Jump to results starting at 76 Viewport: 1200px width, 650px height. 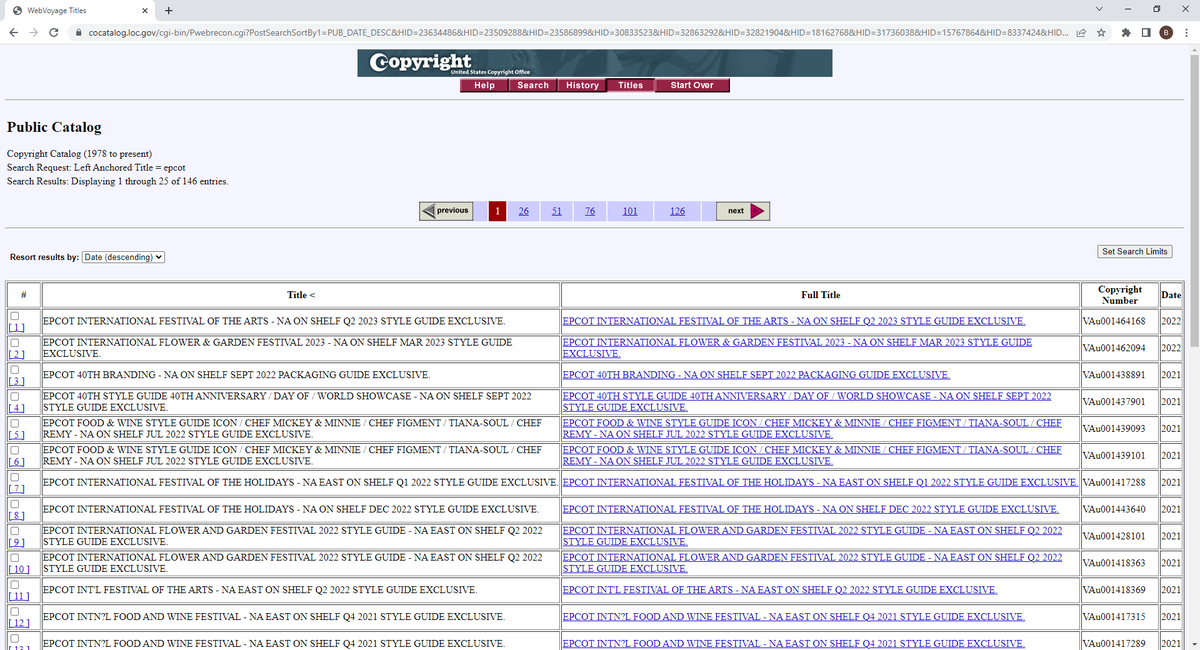[590, 211]
